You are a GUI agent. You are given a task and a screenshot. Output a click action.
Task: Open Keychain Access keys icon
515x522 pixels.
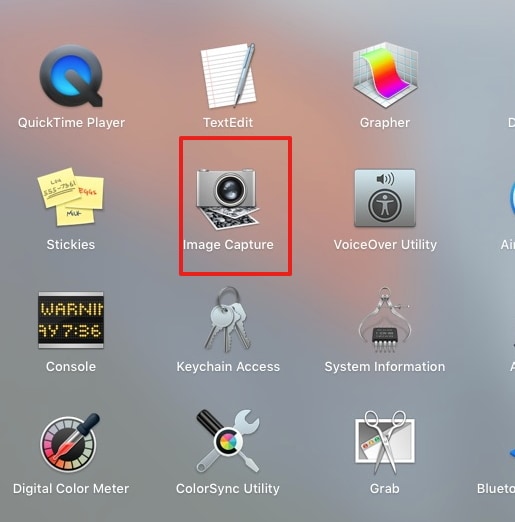[x=228, y=319]
